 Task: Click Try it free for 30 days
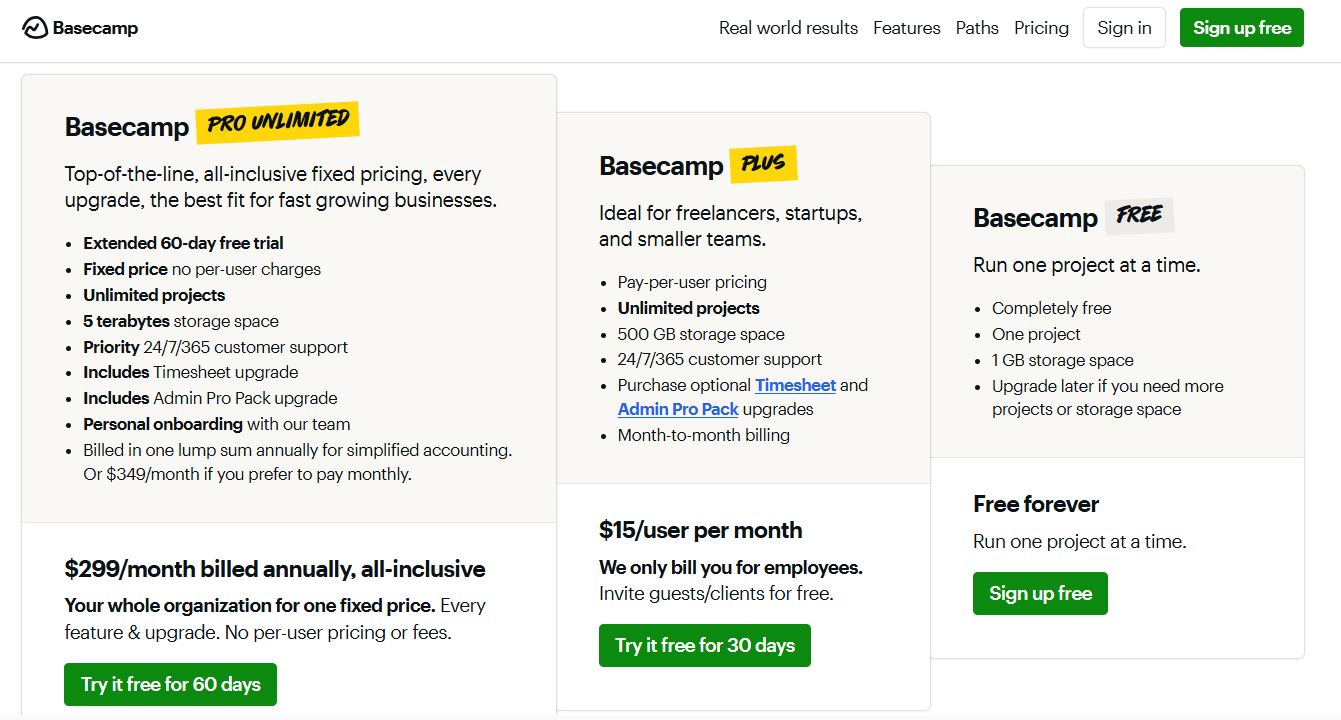[x=705, y=646]
